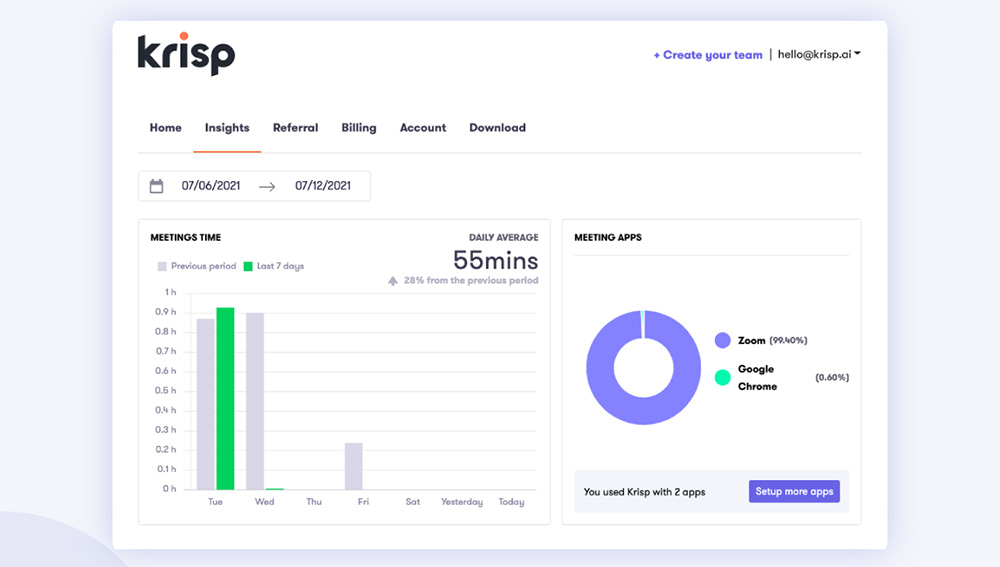The height and width of the screenshot is (567, 1000).
Task: Click the upward arrow beside 28% change
Action: (x=393, y=281)
